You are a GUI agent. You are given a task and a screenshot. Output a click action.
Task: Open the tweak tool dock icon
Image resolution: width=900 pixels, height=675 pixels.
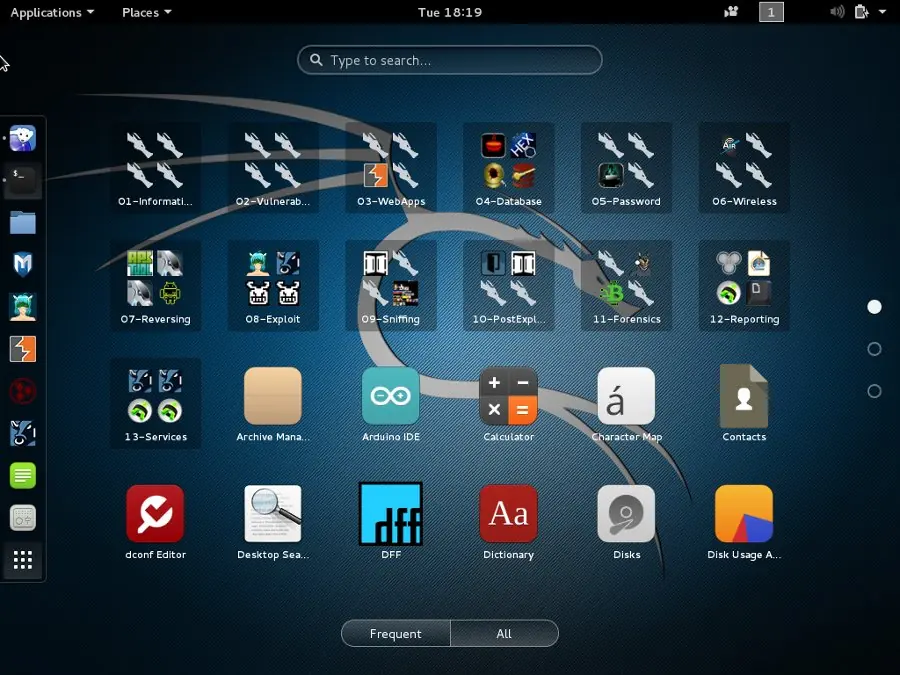coord(23,518)
